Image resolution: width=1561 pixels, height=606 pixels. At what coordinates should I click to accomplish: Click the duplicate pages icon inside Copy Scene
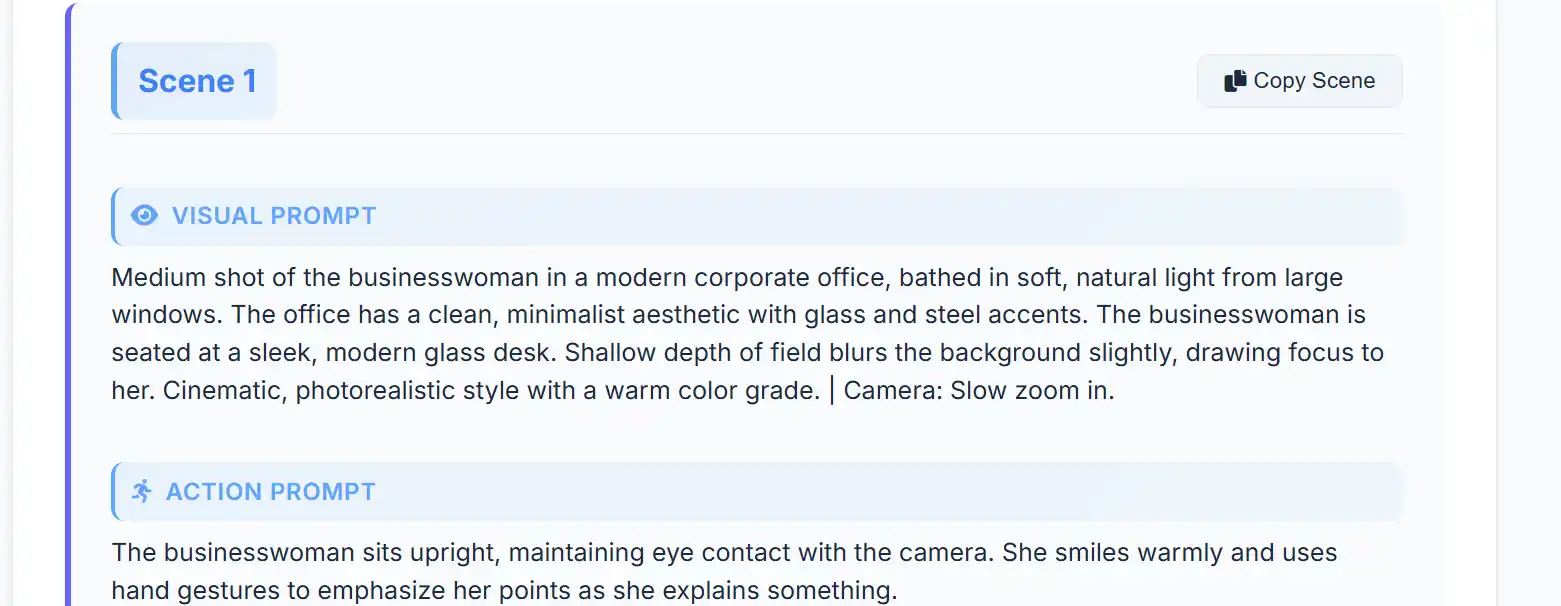point(1234,80)
